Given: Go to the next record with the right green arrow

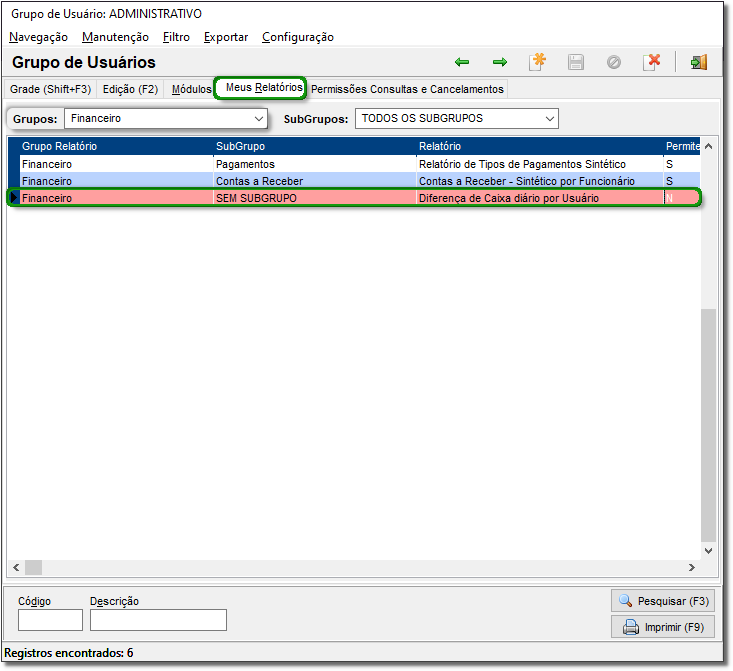Looking at the screenshot, I should [x=500, y=62].
